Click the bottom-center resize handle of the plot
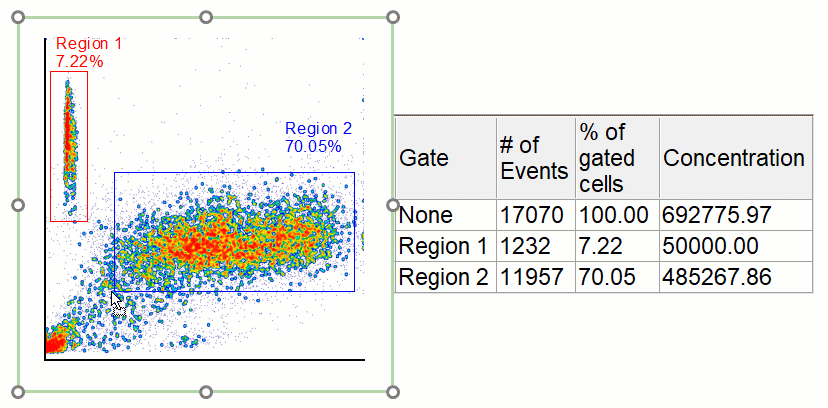828x408 pixels. click(x=206, y=391)
